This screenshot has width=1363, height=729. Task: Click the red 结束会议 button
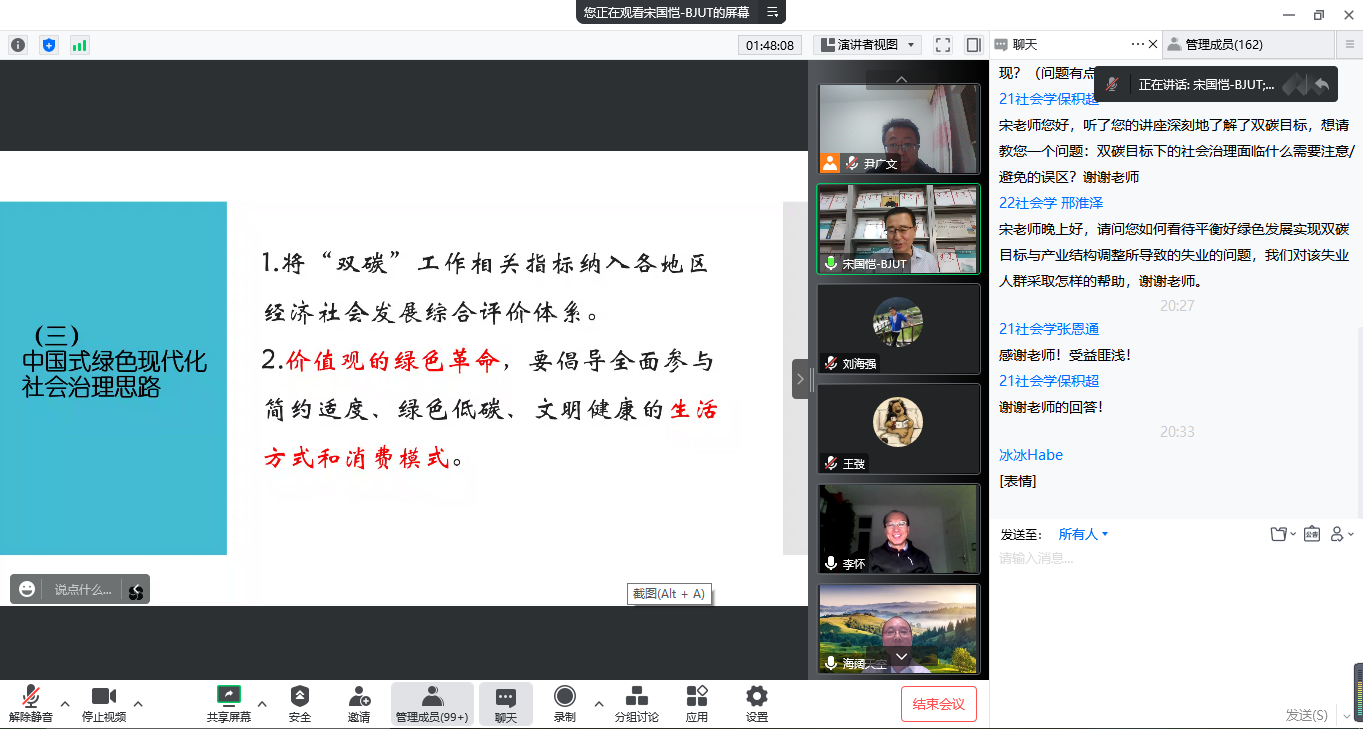pyautogui.click(x=939, y=704)
